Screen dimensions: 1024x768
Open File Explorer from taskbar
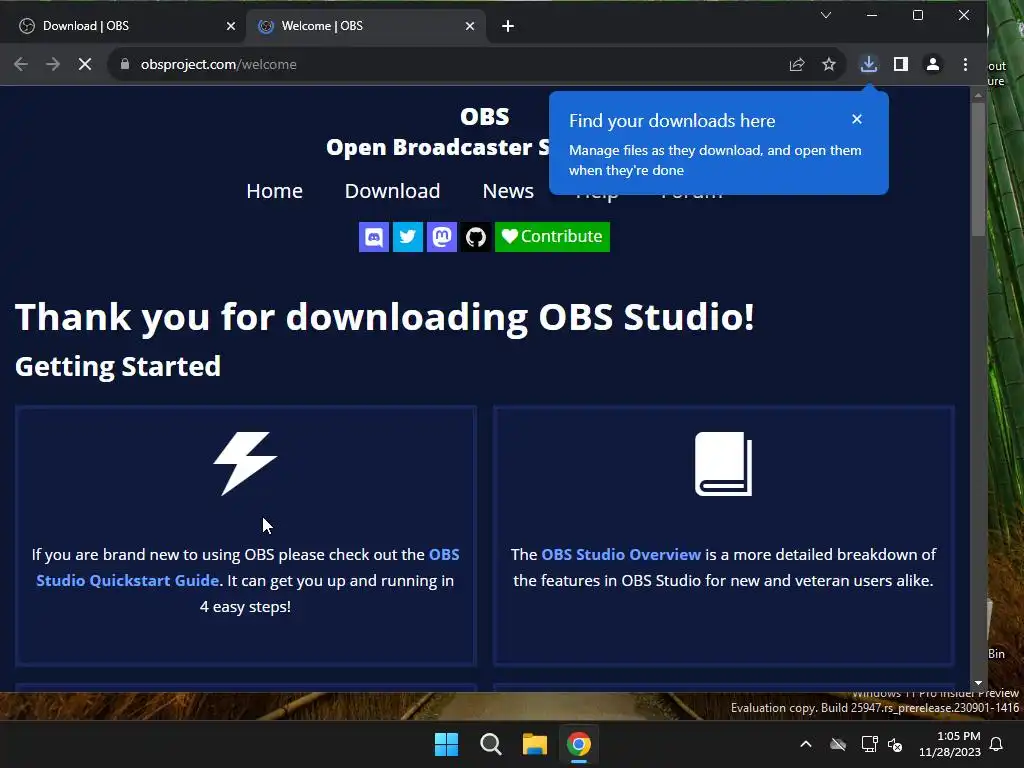535,744
